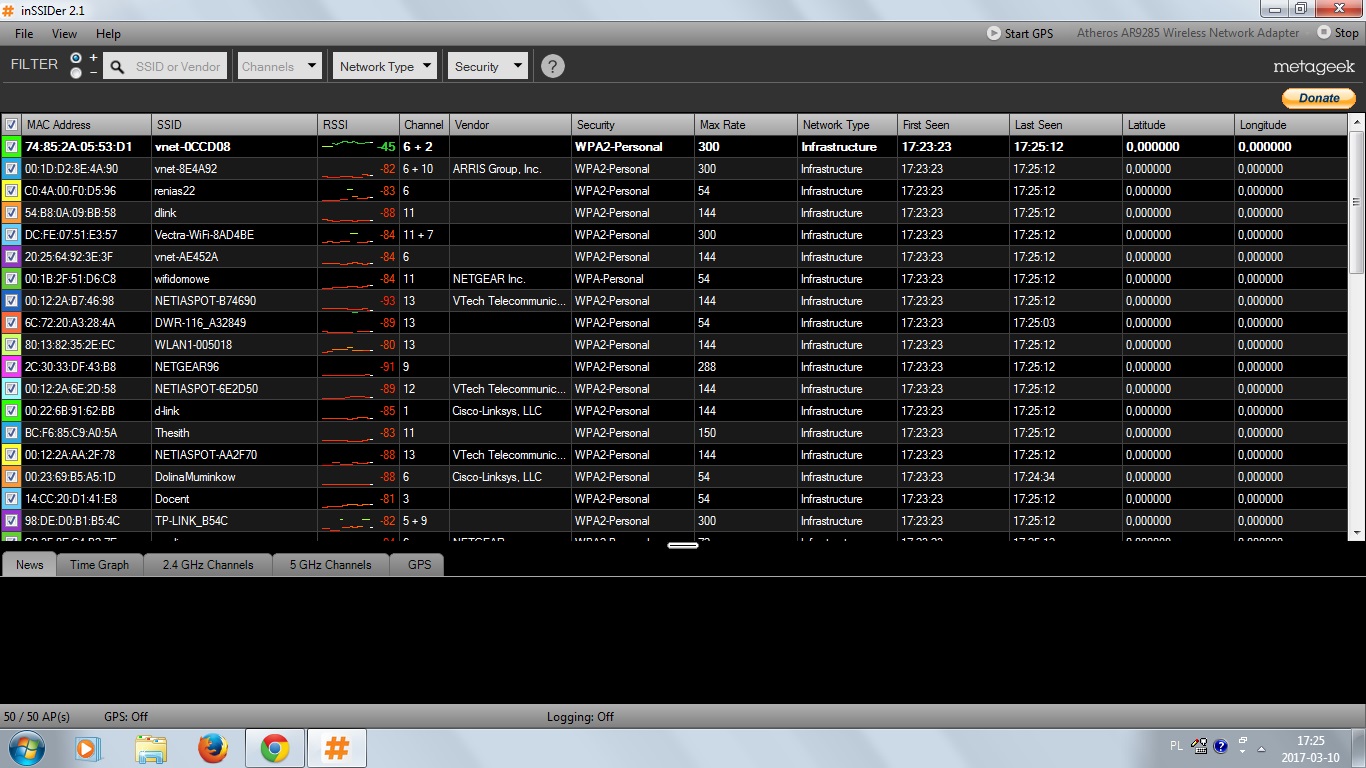
Task: Click the RSSI graph for vnet-0CCD08
Action: 347,146
